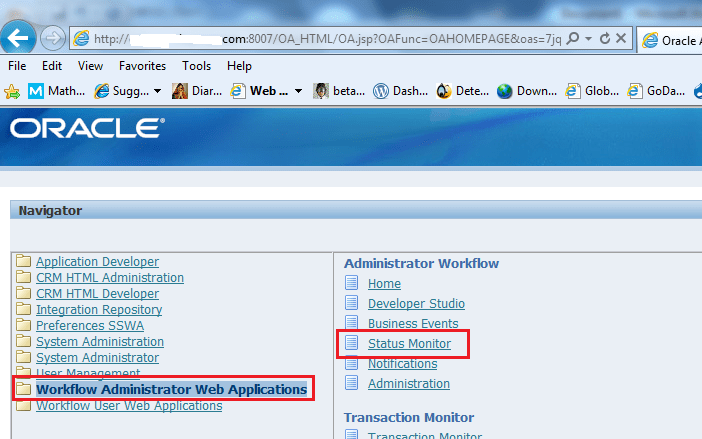
Task: Open the Tools menu
Action: coord(196,66)
